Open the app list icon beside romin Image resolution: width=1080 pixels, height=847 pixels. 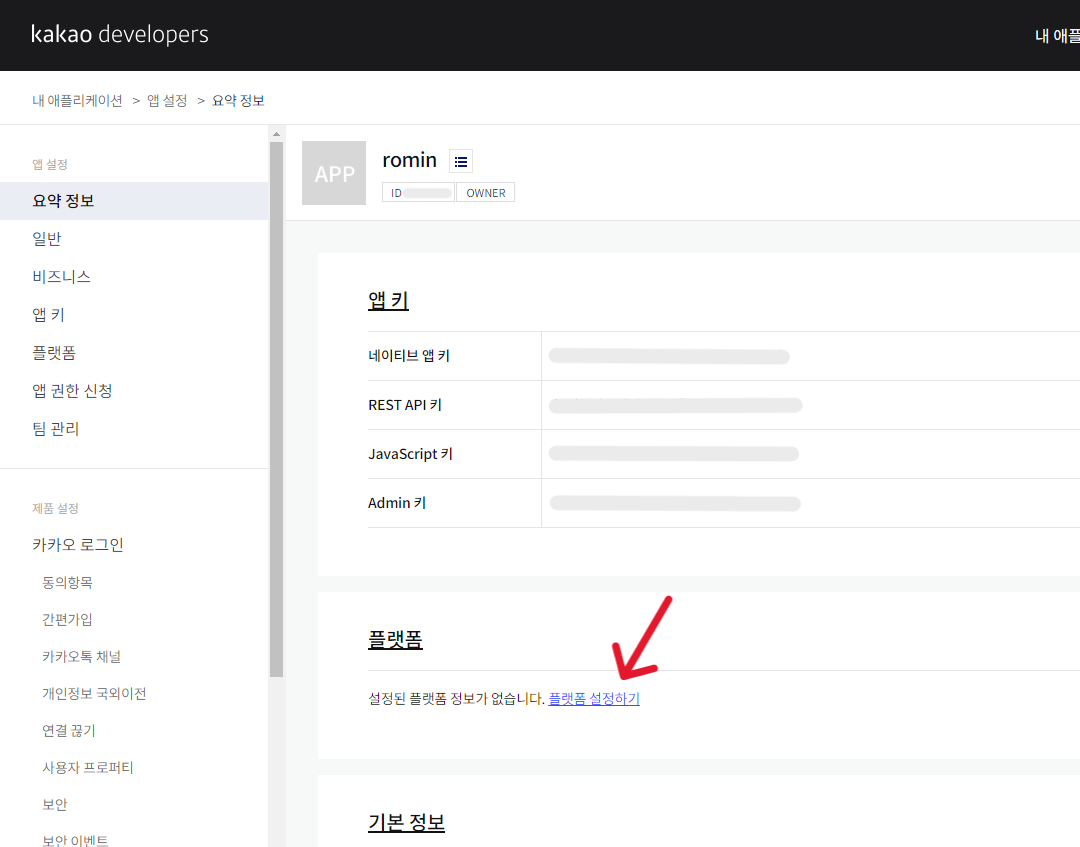tap(461, 161)
